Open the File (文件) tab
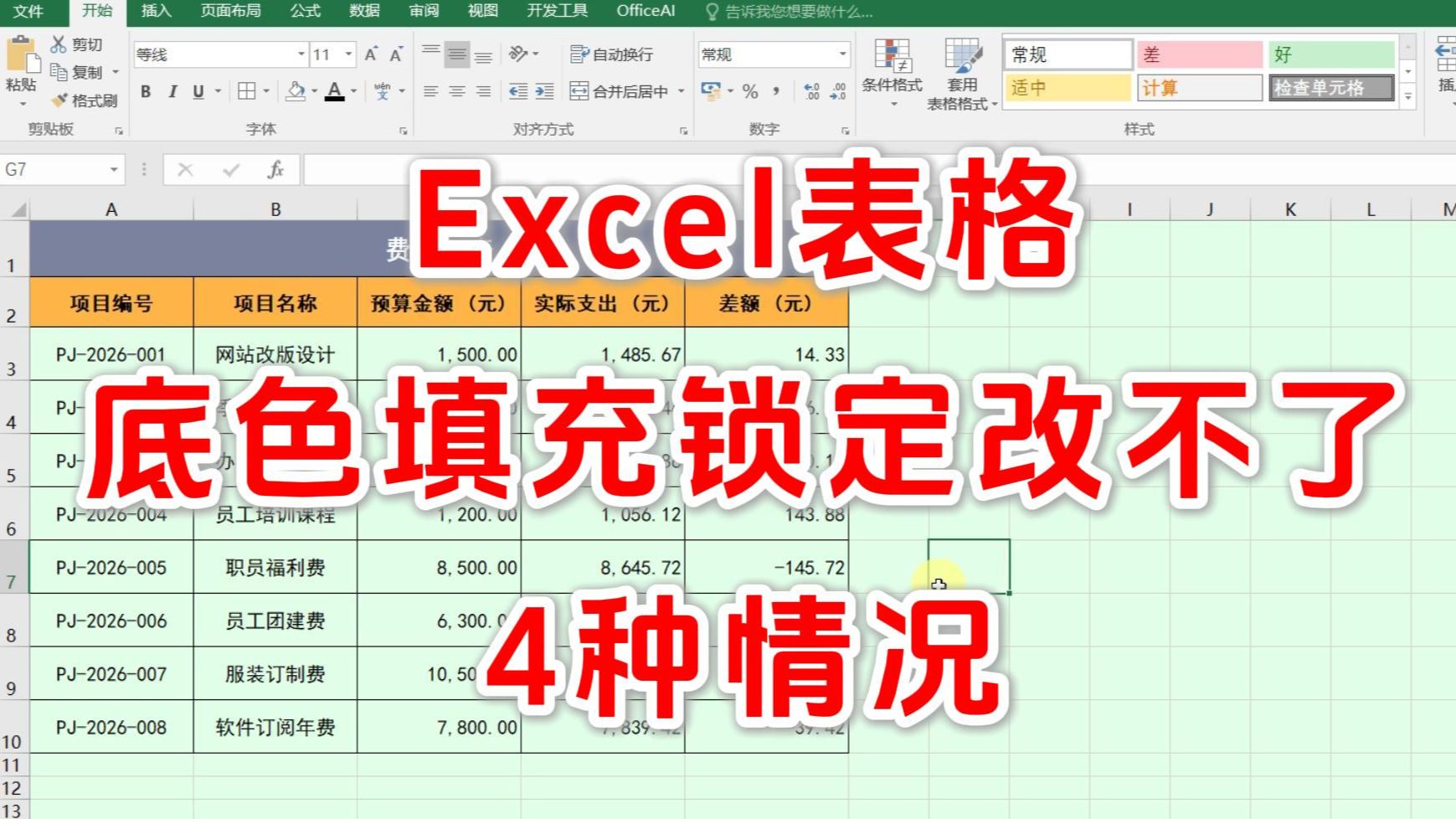The image size is (1456, 819). pos(28,12)
